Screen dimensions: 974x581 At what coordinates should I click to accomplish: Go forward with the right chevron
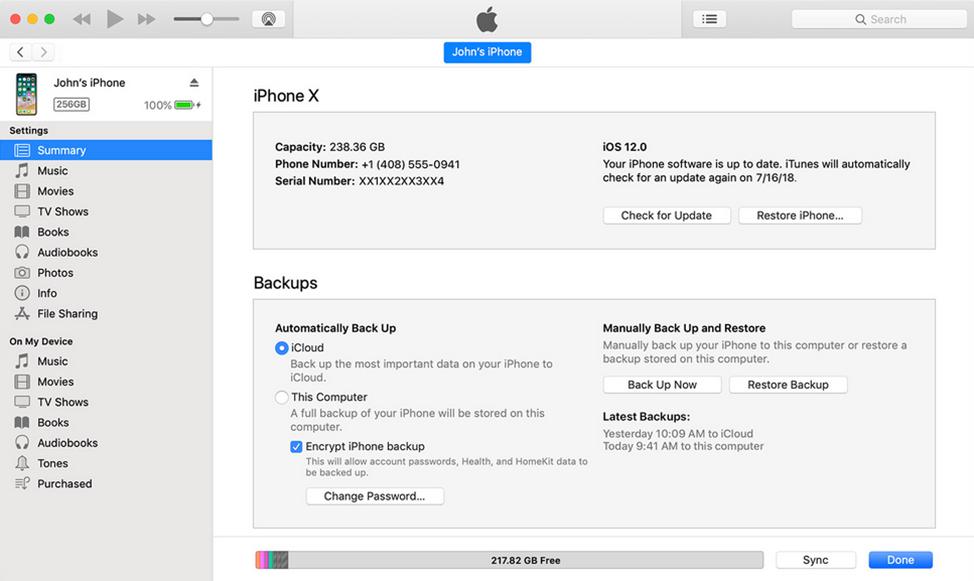coord(43,52)
